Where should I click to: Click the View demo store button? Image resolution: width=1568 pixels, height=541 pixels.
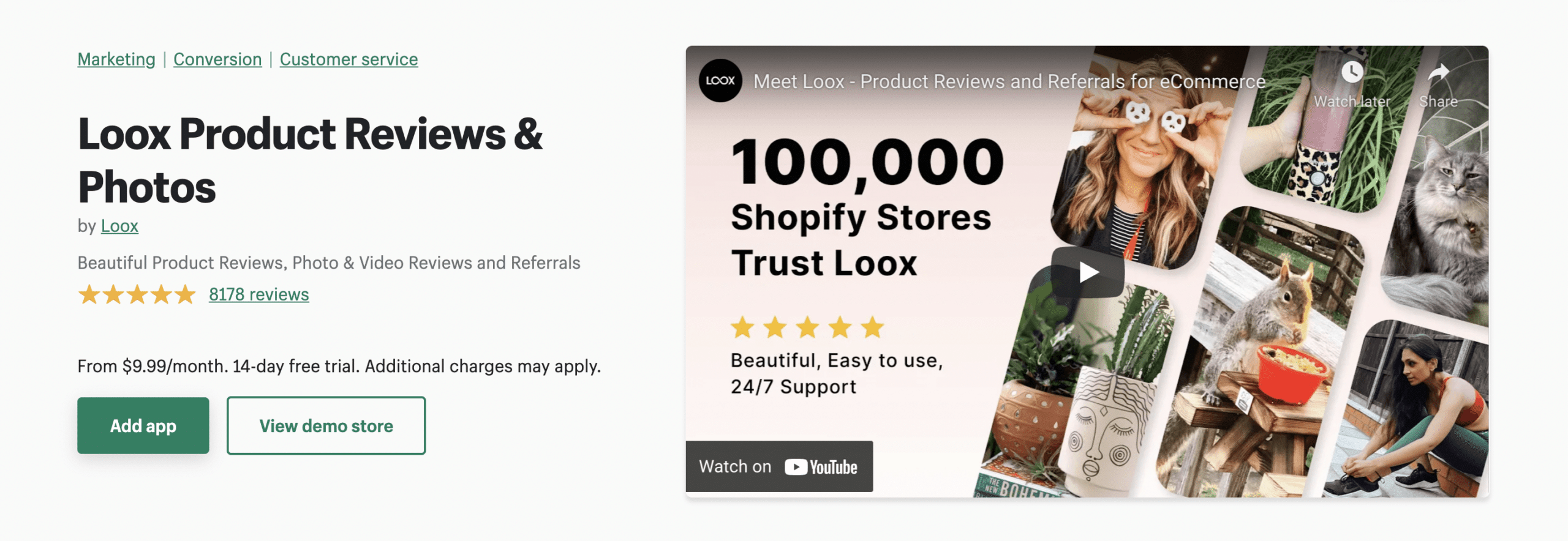(326, 425)
